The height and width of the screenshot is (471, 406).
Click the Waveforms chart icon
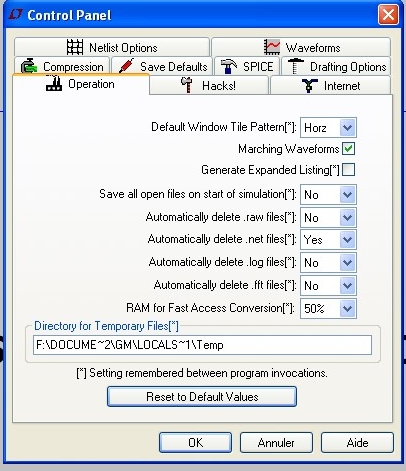(272, 47)
